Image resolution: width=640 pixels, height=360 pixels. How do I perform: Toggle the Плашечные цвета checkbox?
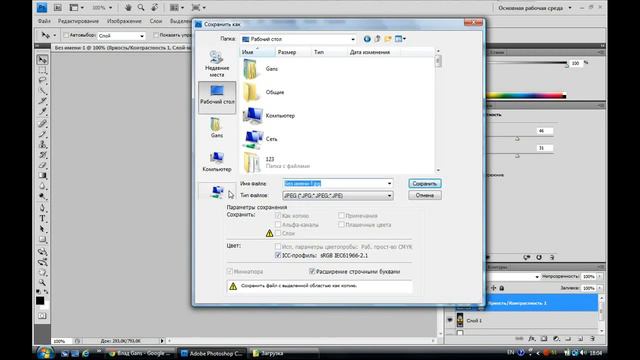(341, 224)
